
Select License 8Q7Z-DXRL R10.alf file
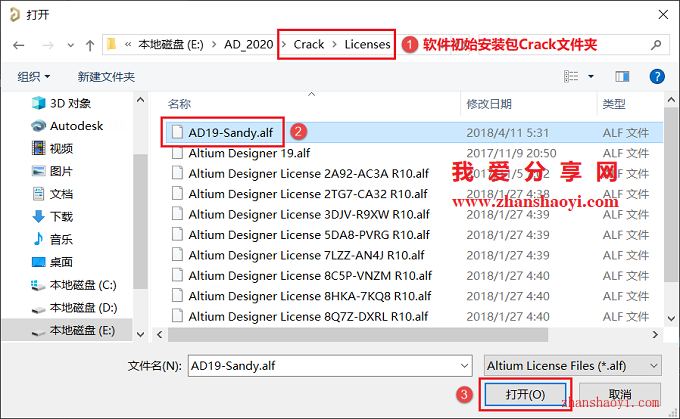pos(308,316)
